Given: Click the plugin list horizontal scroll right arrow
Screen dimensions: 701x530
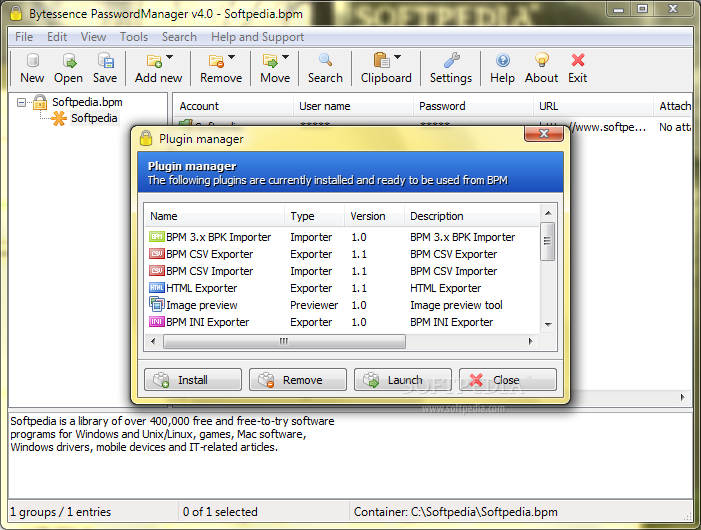Looking at the screenshot, I should (x=531, y=342).
